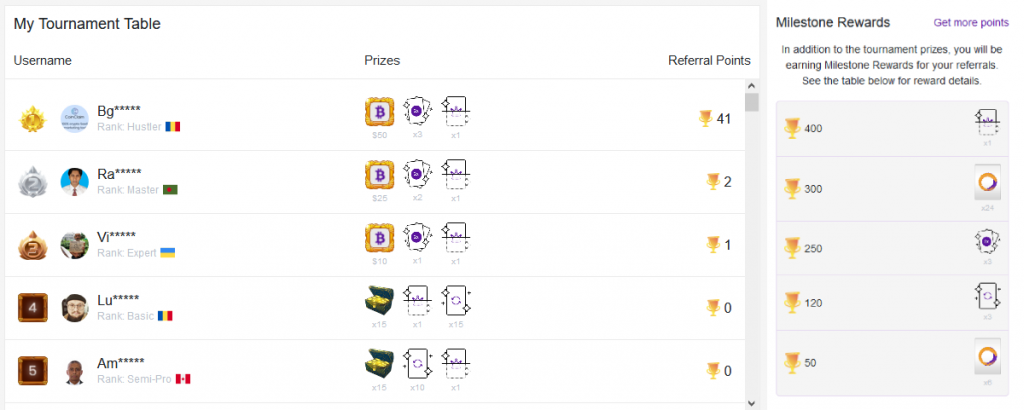Click the first-place gold medal badge
The height and width of the screenshot is (410, 1024).
[32, 119]
